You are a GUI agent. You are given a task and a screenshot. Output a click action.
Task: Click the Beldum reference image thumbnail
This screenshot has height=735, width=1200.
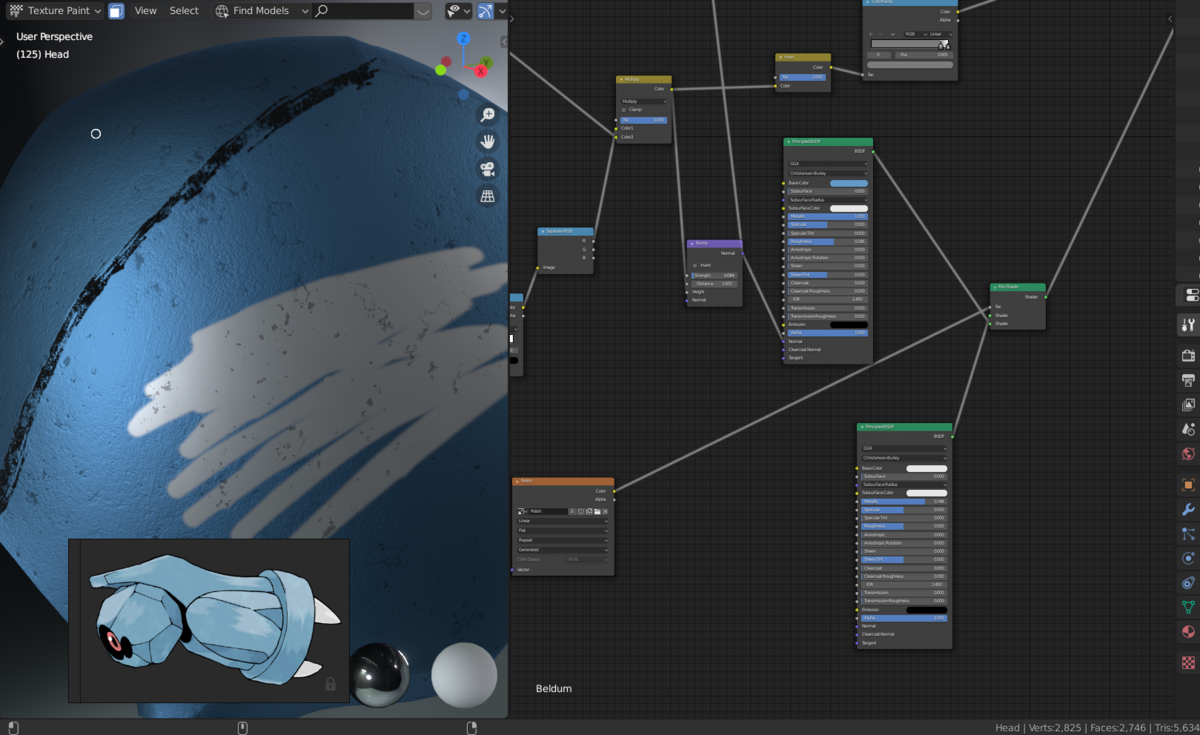(209, 621)
